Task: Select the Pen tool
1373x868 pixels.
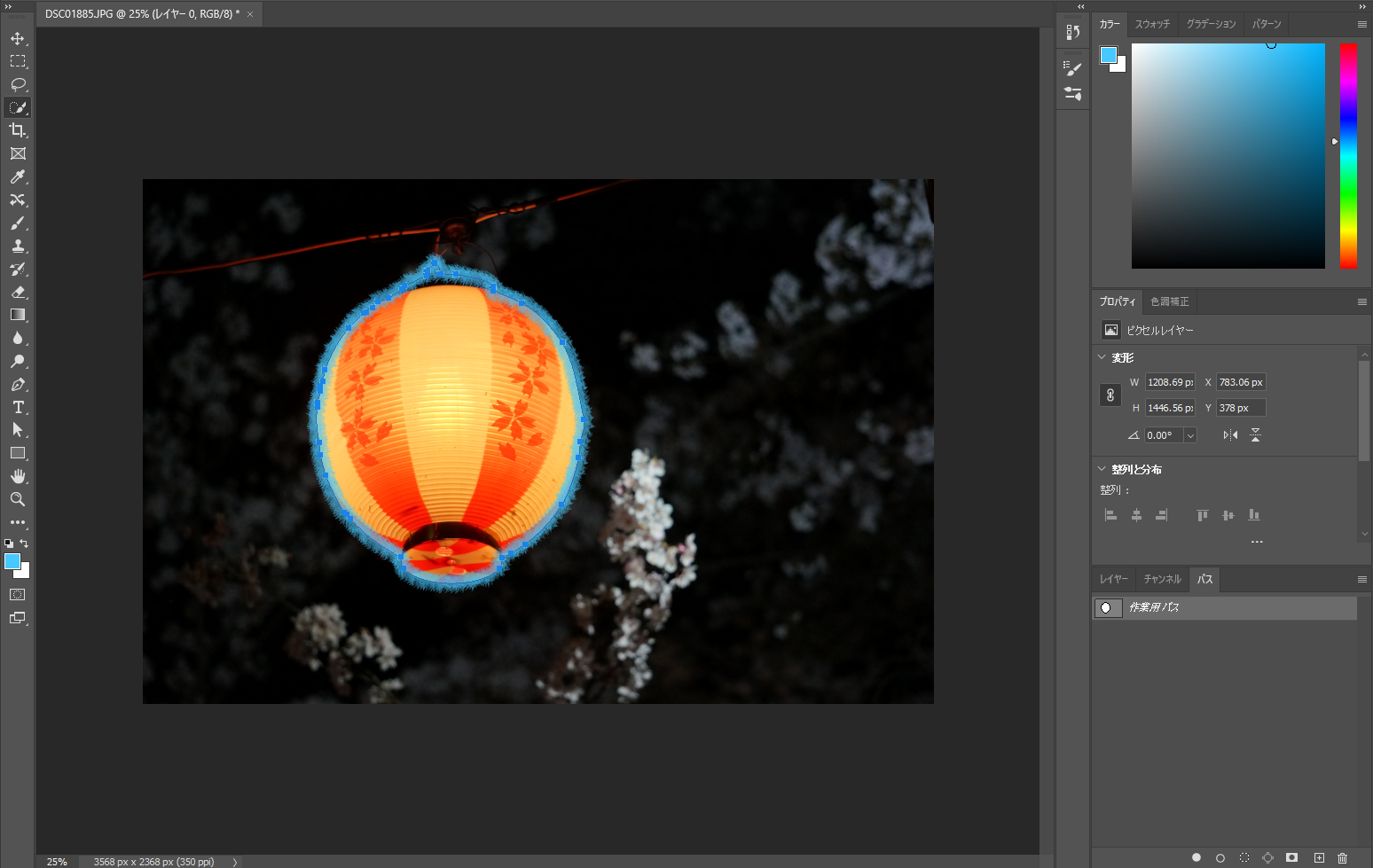Action: click(x=18, y=385)
